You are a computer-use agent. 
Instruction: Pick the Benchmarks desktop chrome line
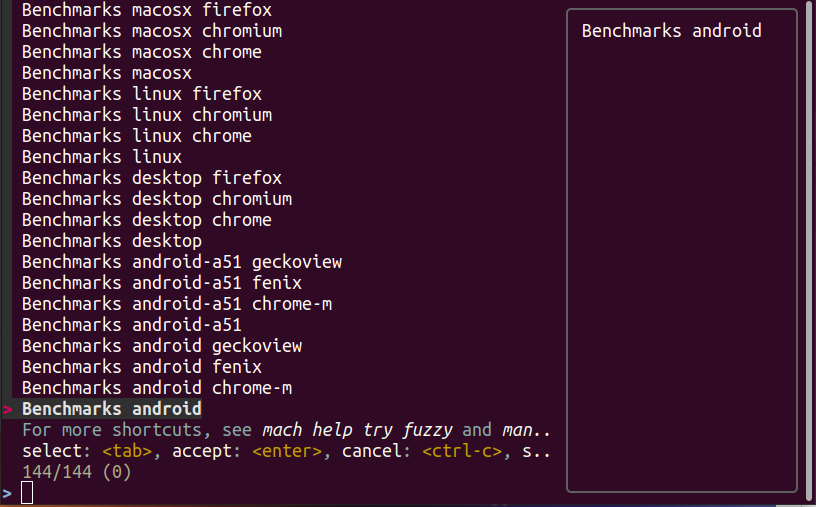(x=146, y=220)
